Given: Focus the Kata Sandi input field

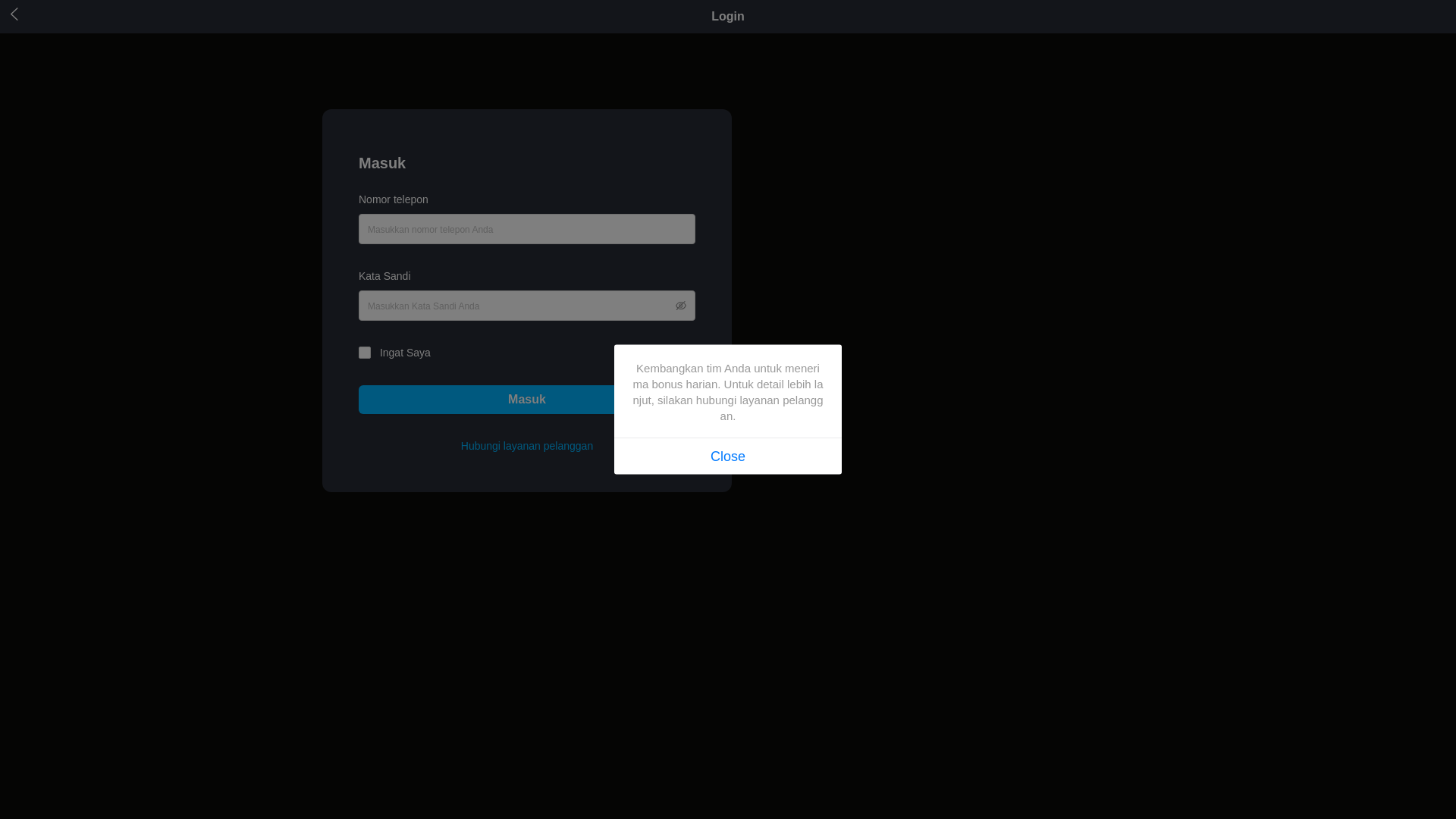Looking at the screenshot, I should tap(527, 306).
